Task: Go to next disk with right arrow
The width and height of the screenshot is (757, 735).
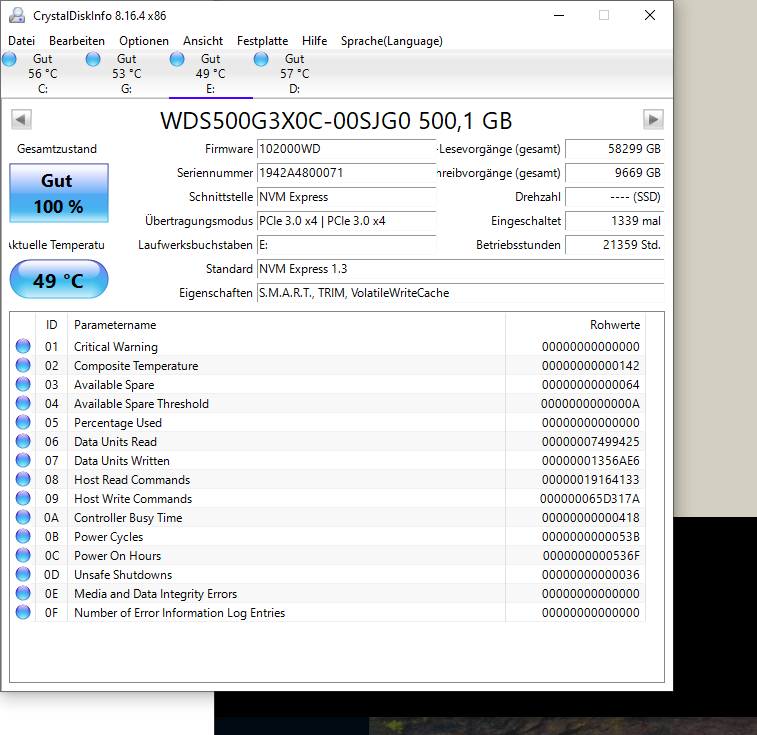Action: 653,119
